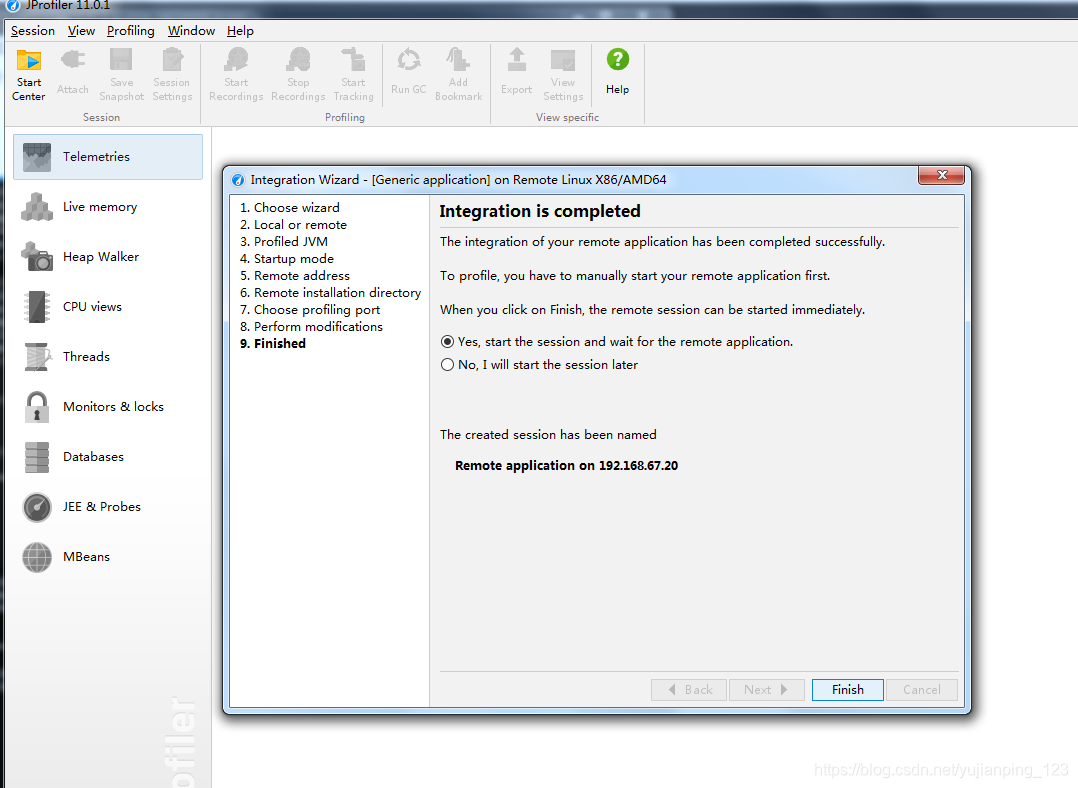Click the Finish button
Screen dimensions: 1078x788
(x=848, y=690)
